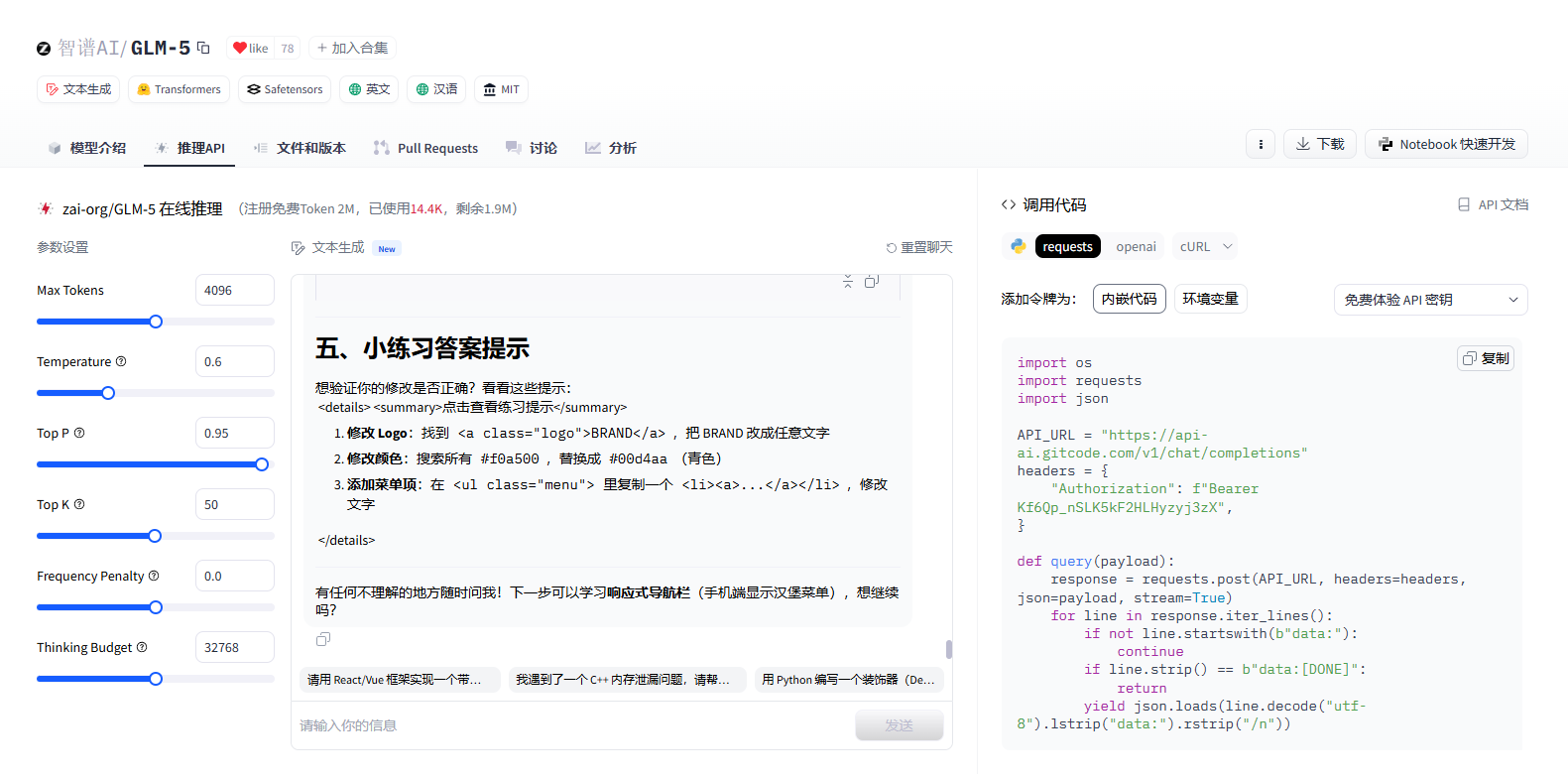Use the C++ memory leak prompt suggestion

click(627, 680)
